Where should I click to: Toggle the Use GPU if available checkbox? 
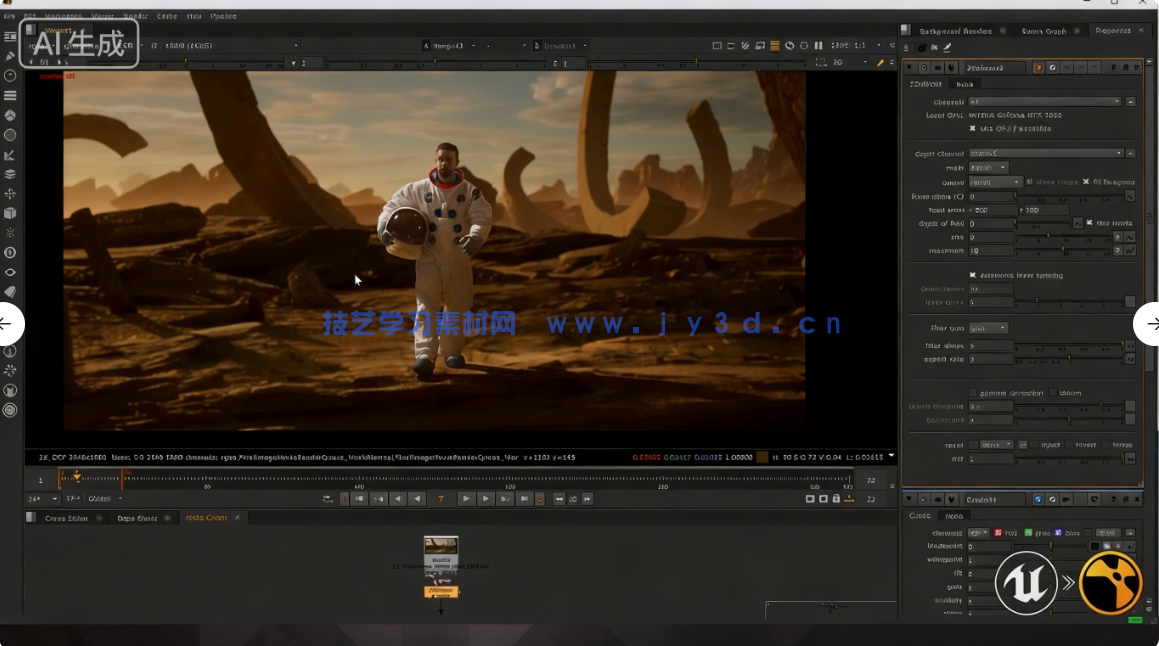(x=973, y=129)
